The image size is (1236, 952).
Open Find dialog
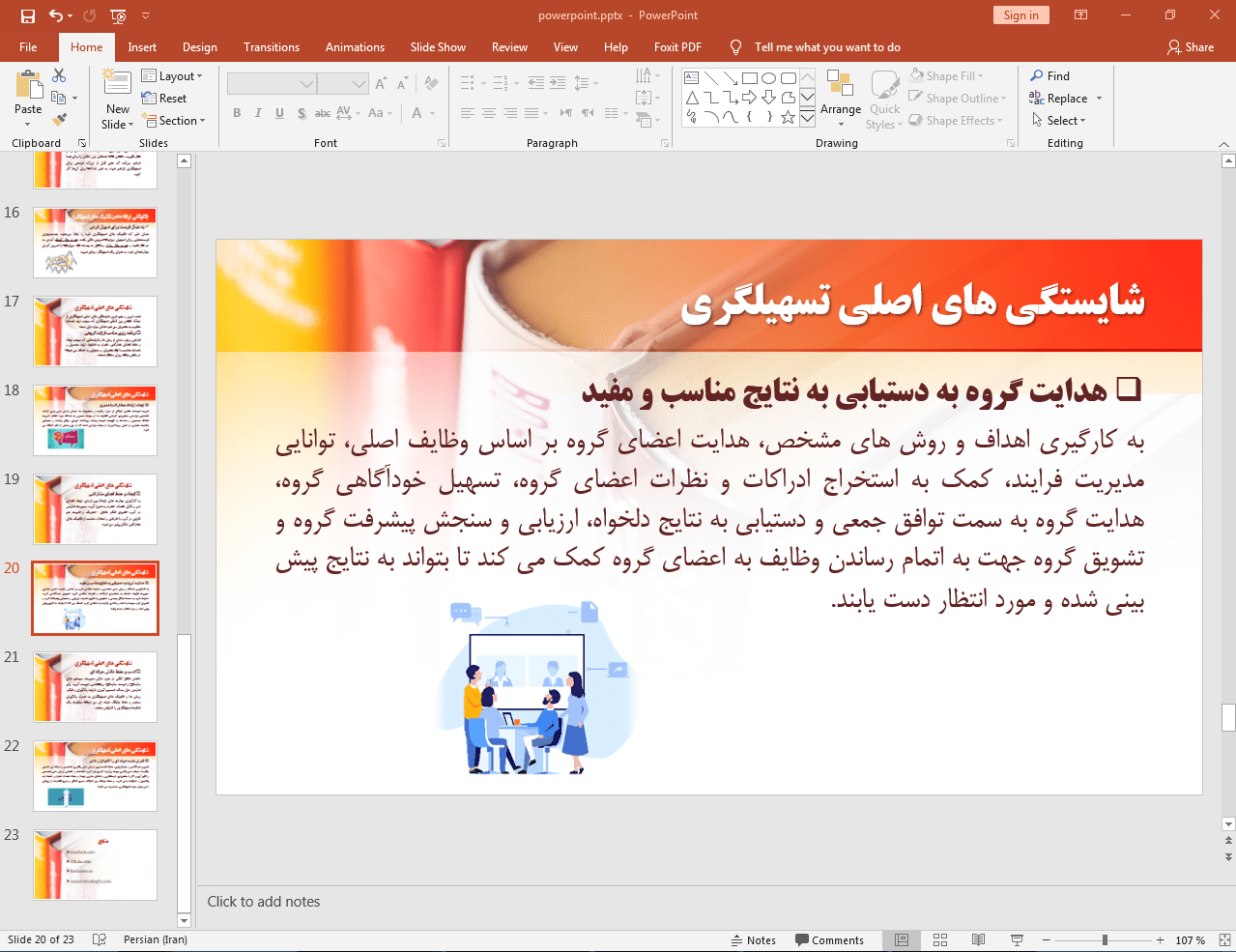point(1050,75)
